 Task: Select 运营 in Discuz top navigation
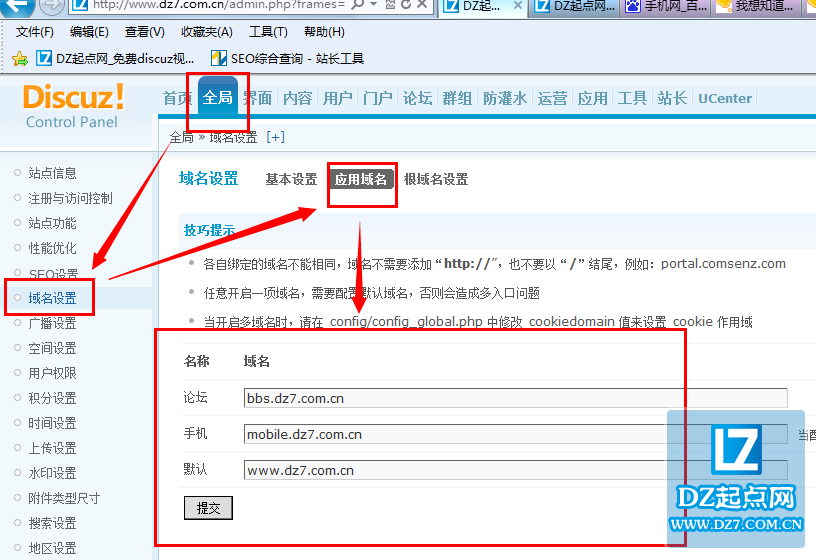click(x=552, y=98)
